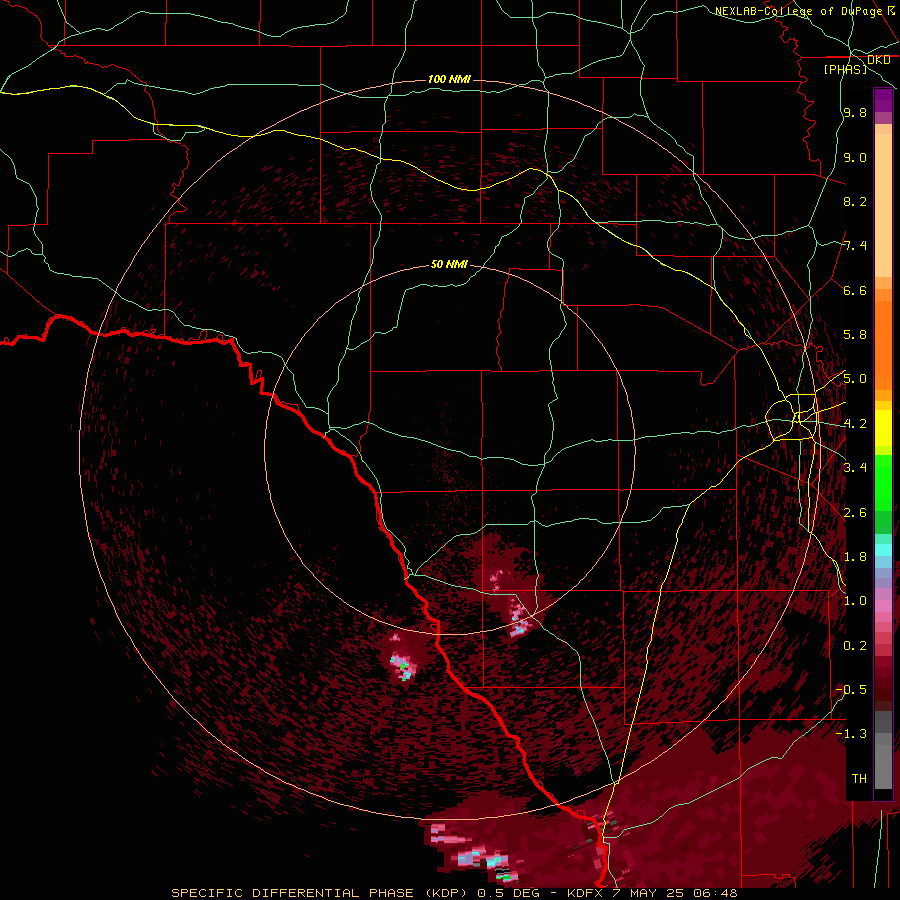Click the 9.0 value on the color scale
Screen dimensions: 900x900
click(x=855, y=157)
